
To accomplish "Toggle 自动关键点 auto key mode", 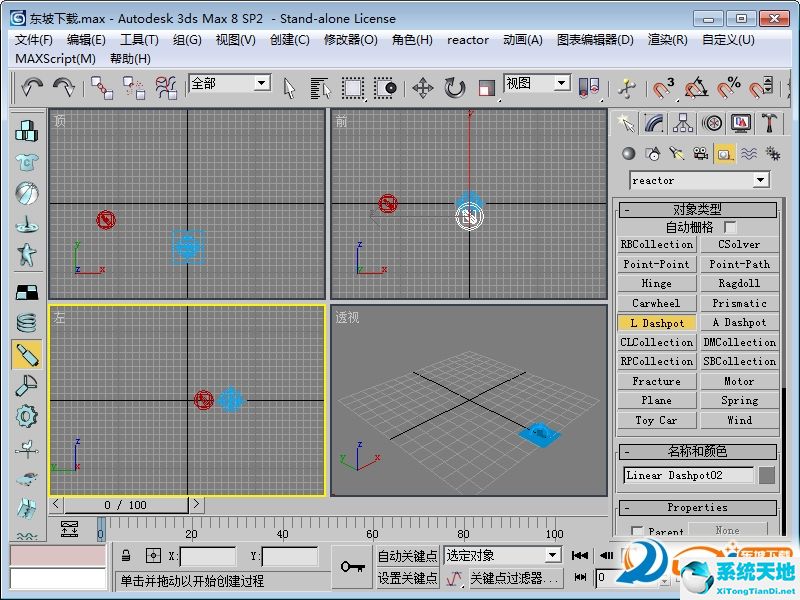I will point(408,556).
